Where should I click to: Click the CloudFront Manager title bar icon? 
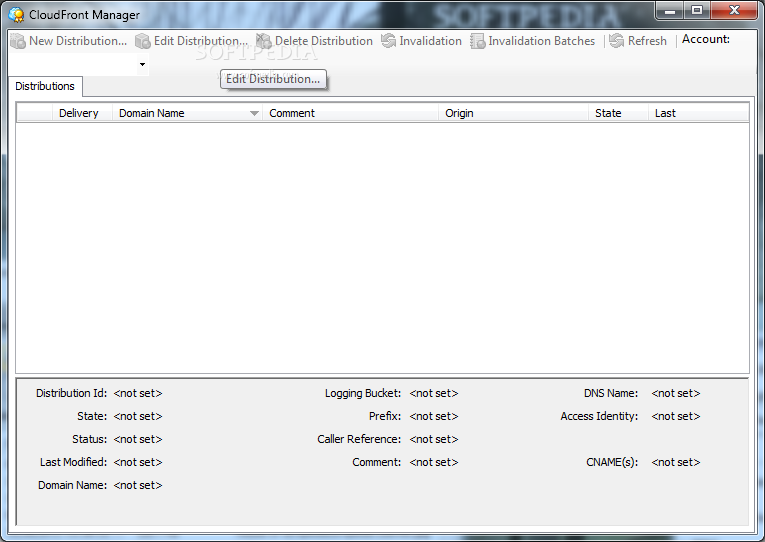tap(16, 15)
